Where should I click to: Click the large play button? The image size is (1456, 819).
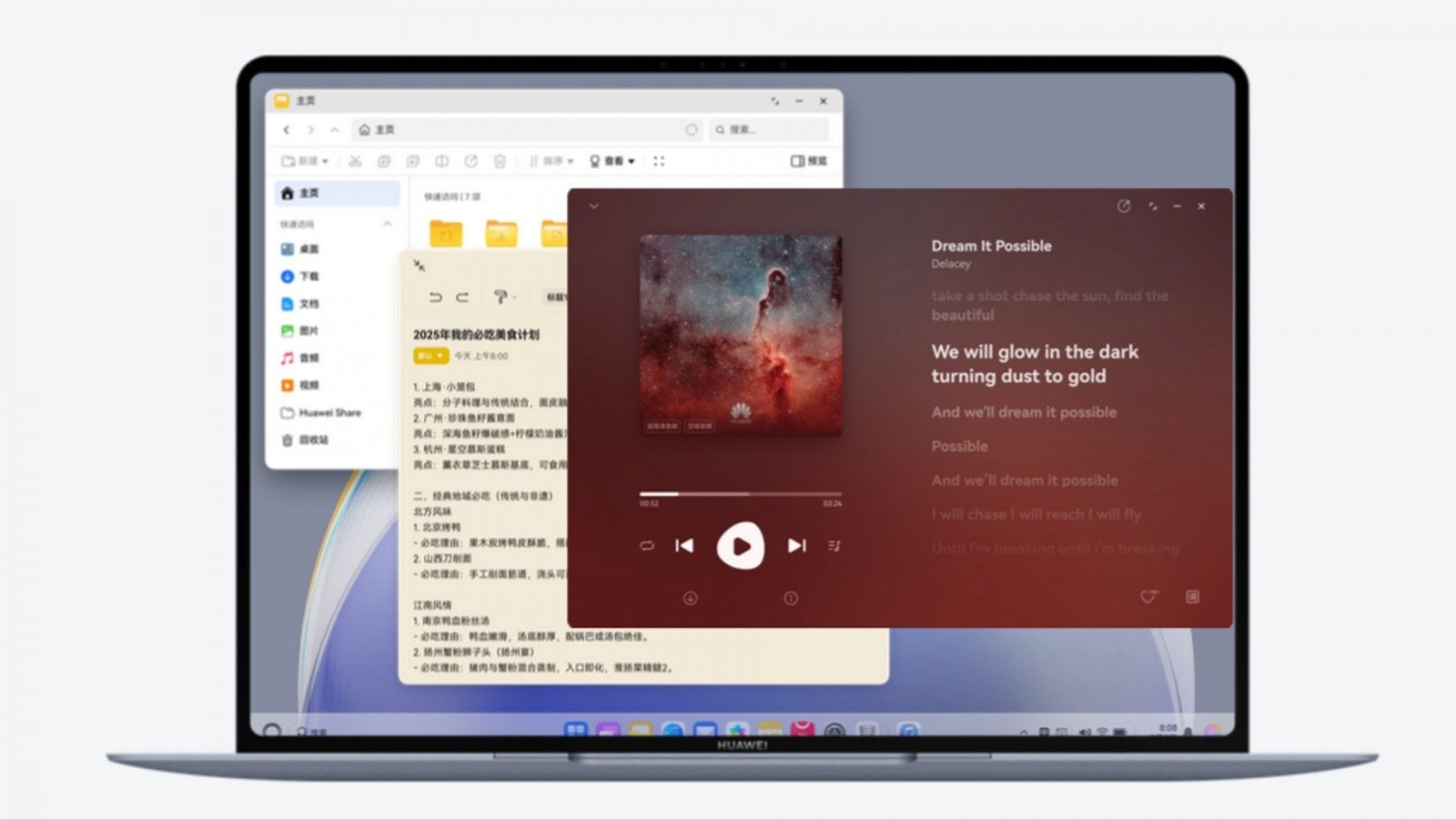741,546
